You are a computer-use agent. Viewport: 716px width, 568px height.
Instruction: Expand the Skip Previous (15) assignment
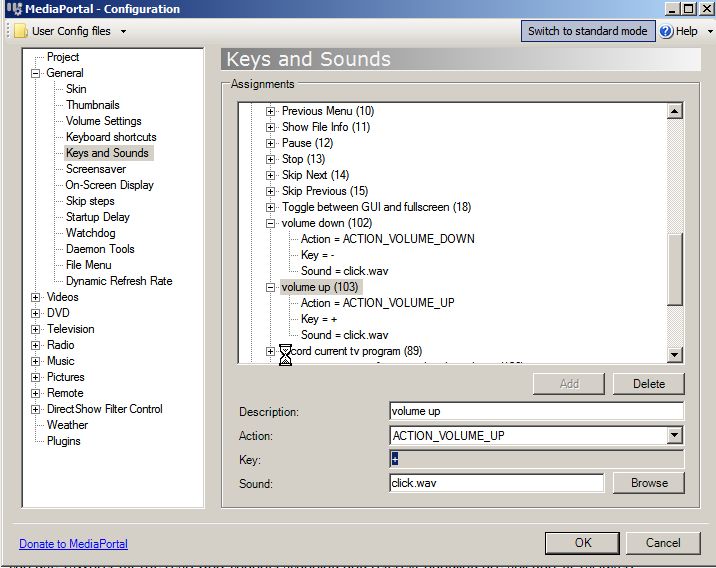pyautogui.click(x=270, y=191)
